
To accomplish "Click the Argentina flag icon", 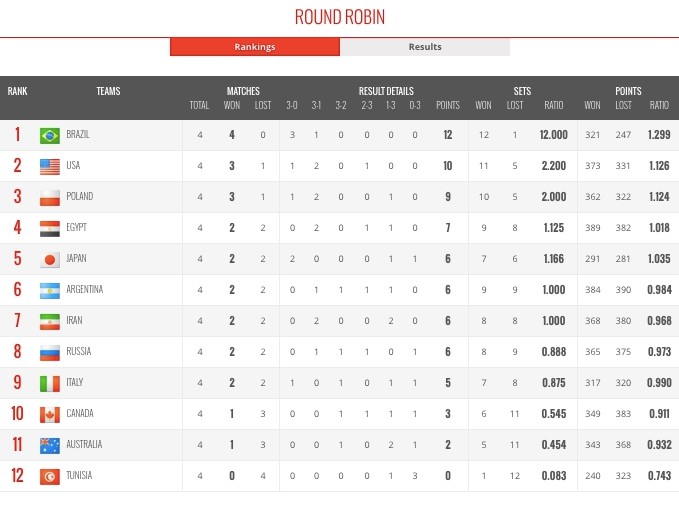I will 50,290.
